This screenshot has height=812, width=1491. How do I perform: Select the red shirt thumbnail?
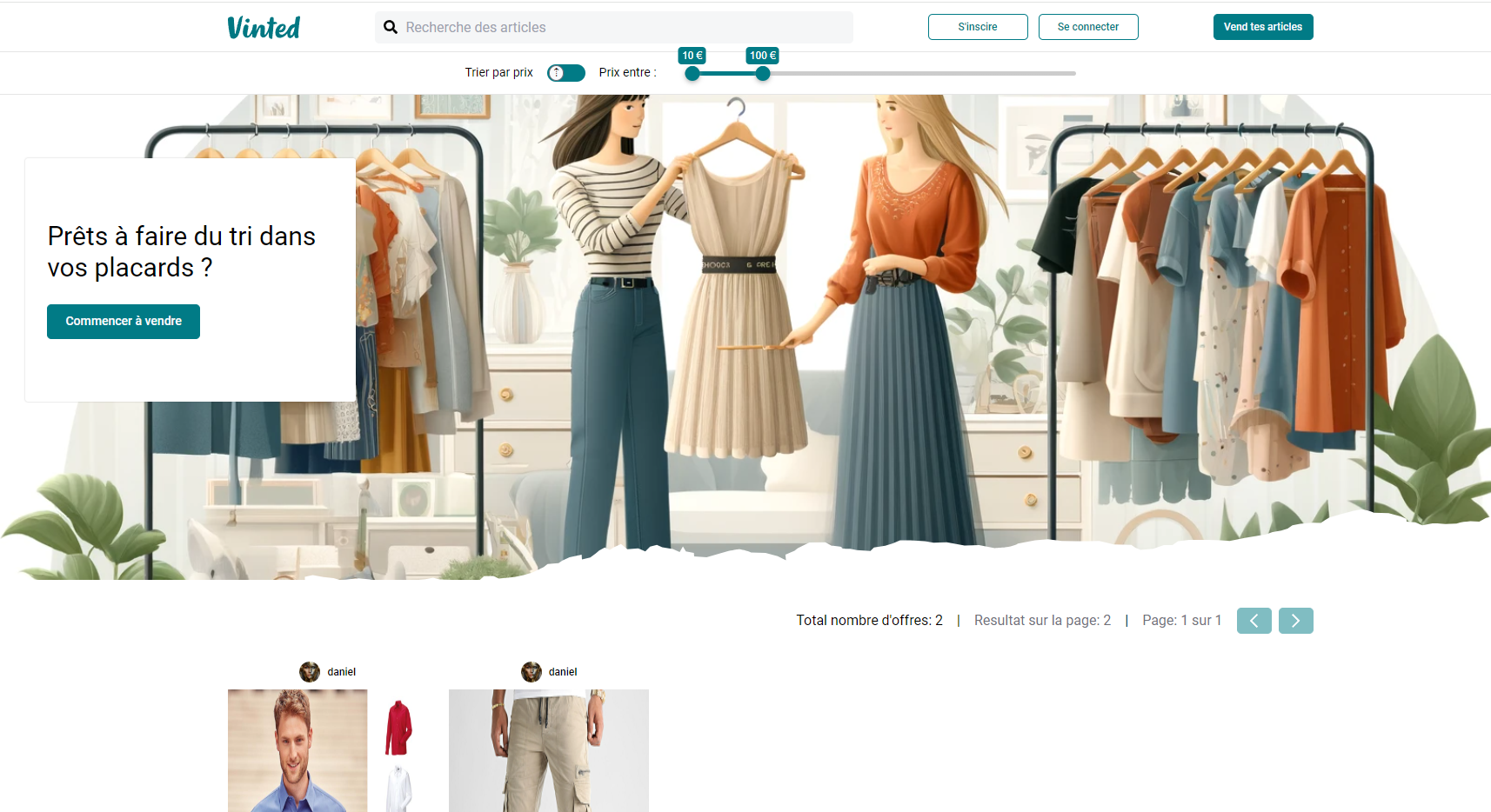pyautogui.click(x=398, y=728)
